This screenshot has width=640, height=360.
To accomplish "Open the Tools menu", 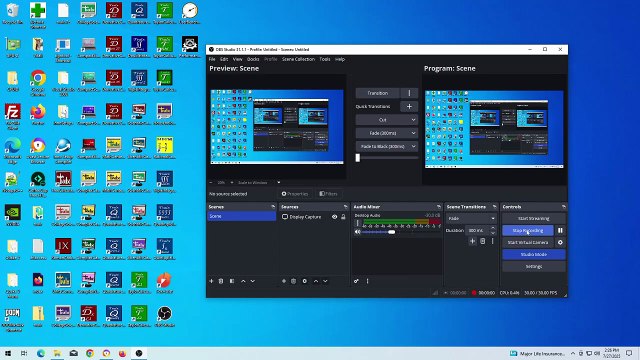I will [325, 59].
